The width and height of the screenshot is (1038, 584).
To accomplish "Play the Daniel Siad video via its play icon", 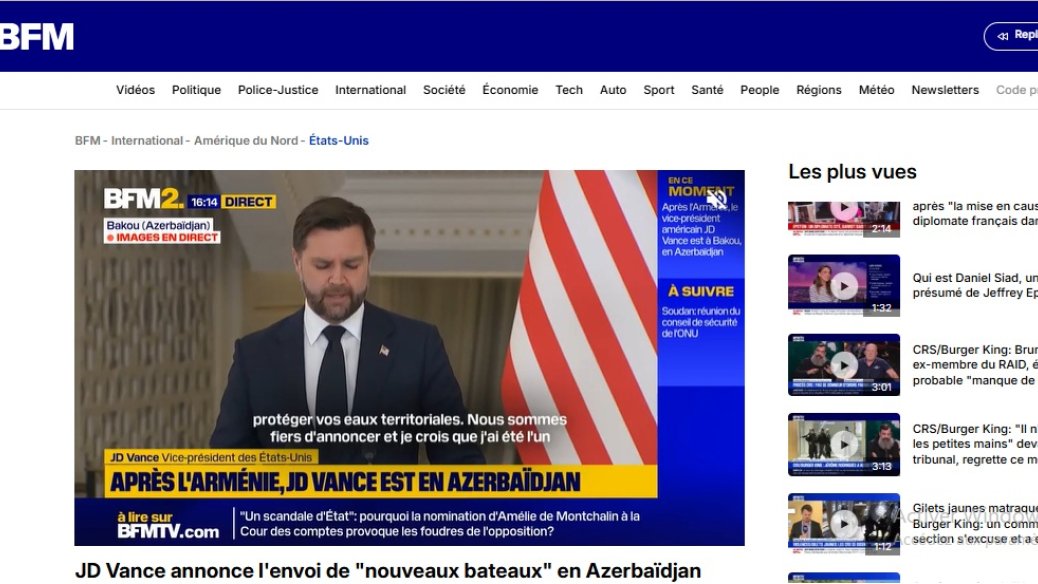I will pos(845,284).
